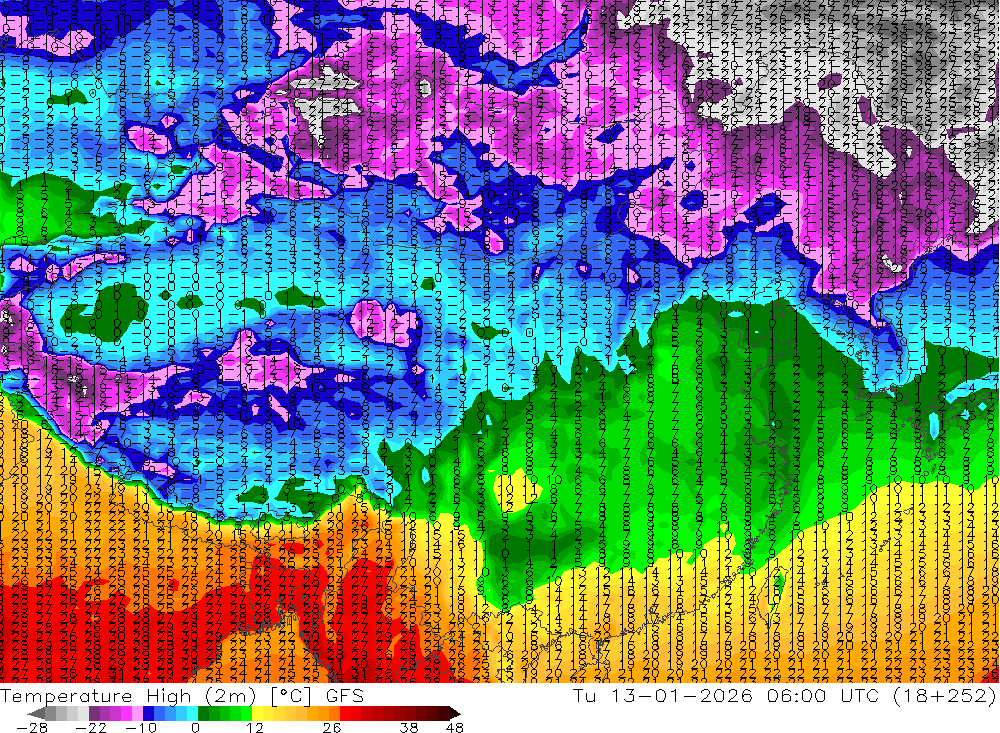Click the right arrow end of the color scale
Viewport: 1000px width, 733px height.
click(455, 713)
